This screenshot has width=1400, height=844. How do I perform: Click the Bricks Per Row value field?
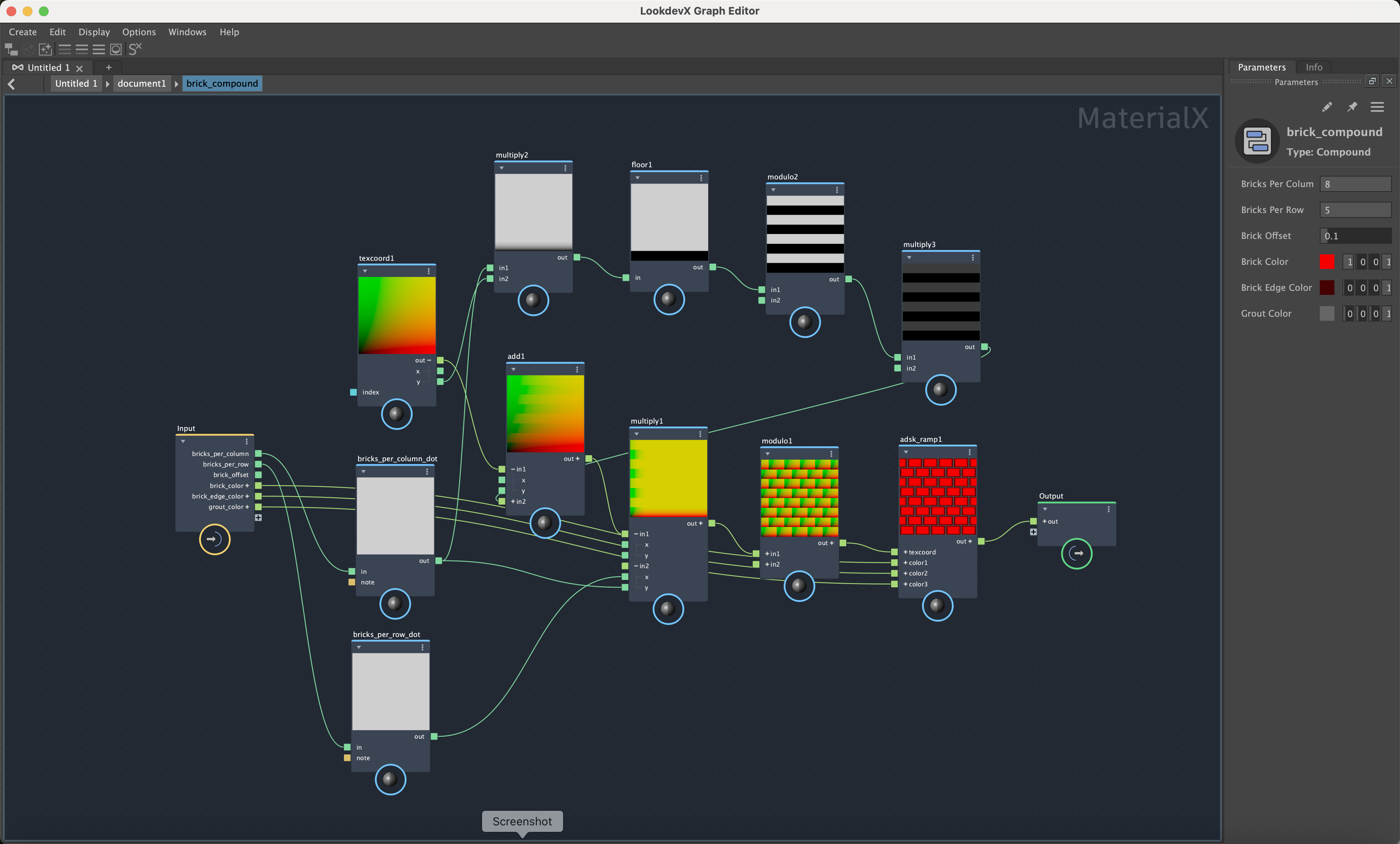pos(1355,210)
